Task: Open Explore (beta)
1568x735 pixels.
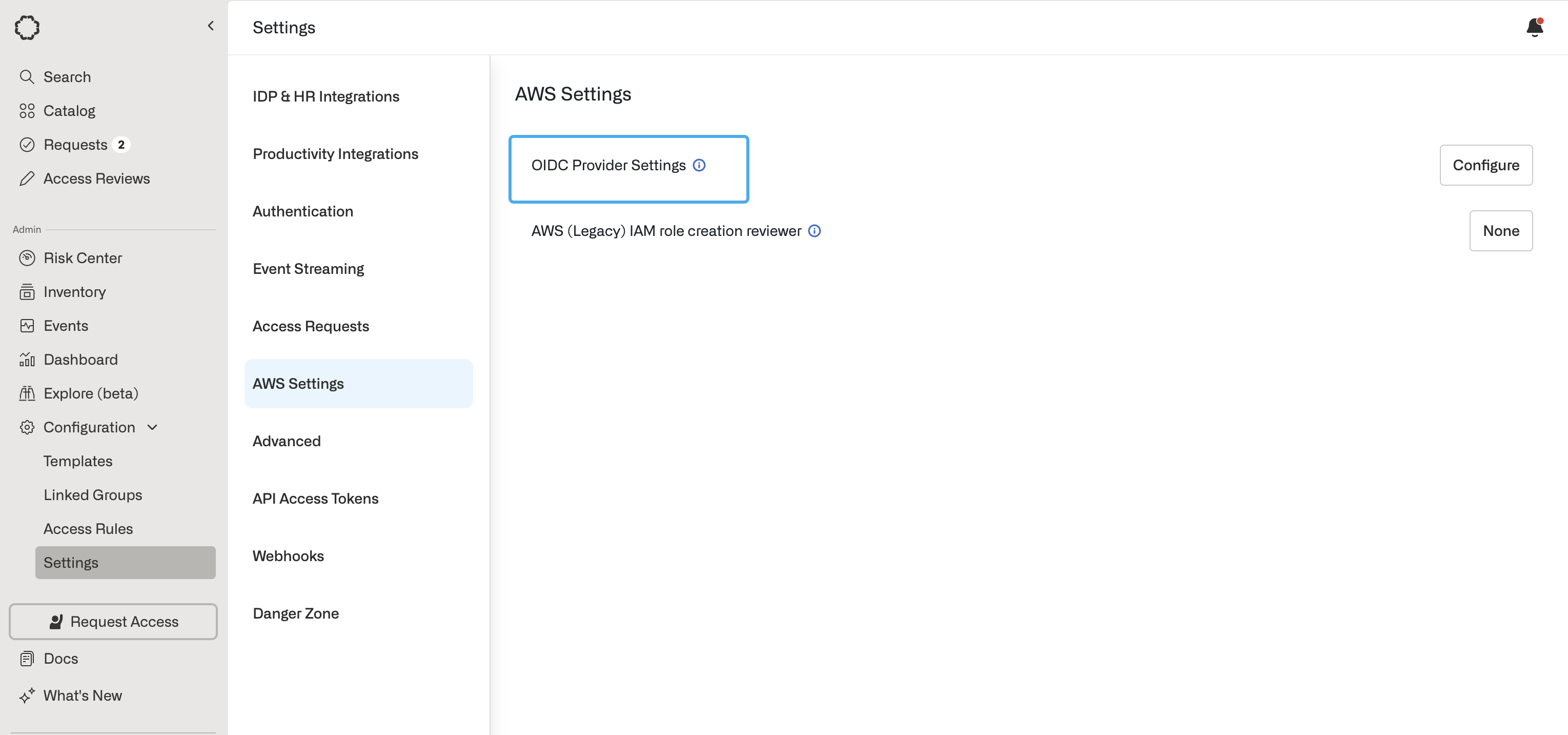Action: point(91,393)
